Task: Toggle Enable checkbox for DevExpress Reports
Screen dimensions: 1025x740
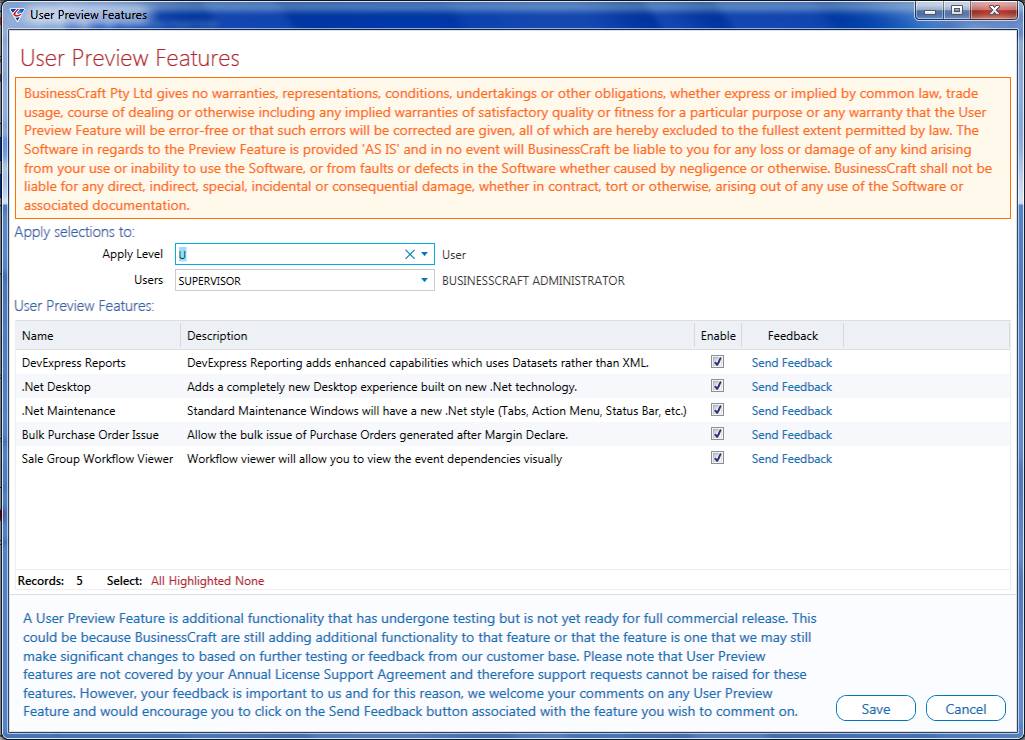Action: [717, 362]
